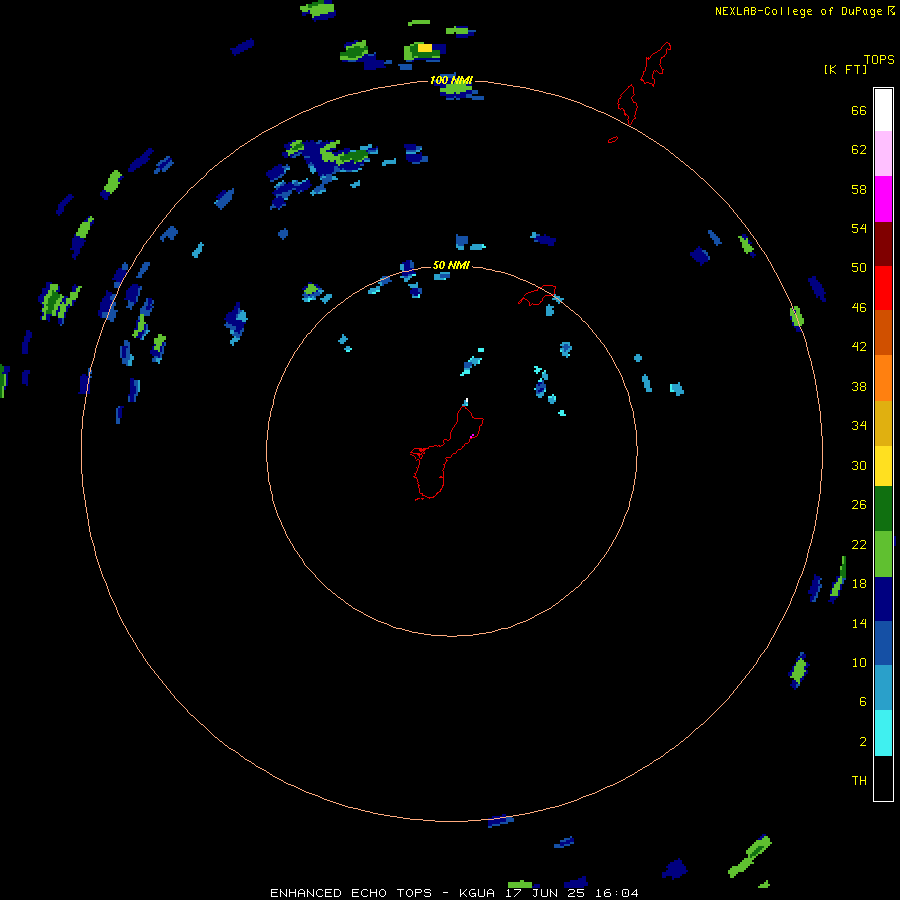Click the yellow legend swatch

tap(883, 465)
